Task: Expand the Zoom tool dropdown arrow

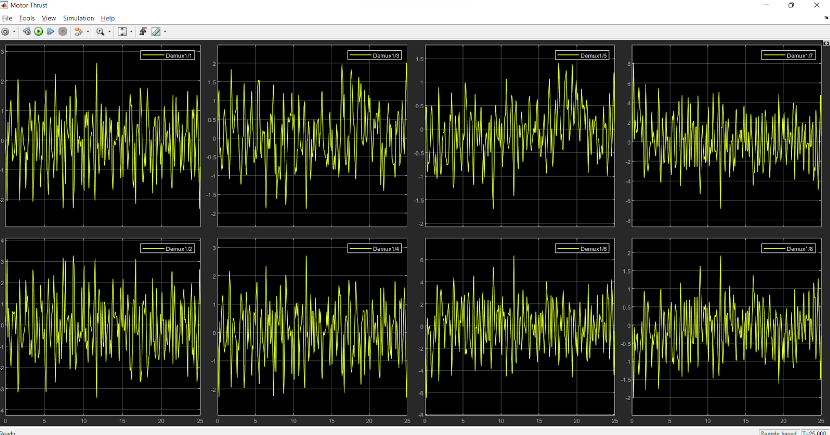Action: (109, 32)
